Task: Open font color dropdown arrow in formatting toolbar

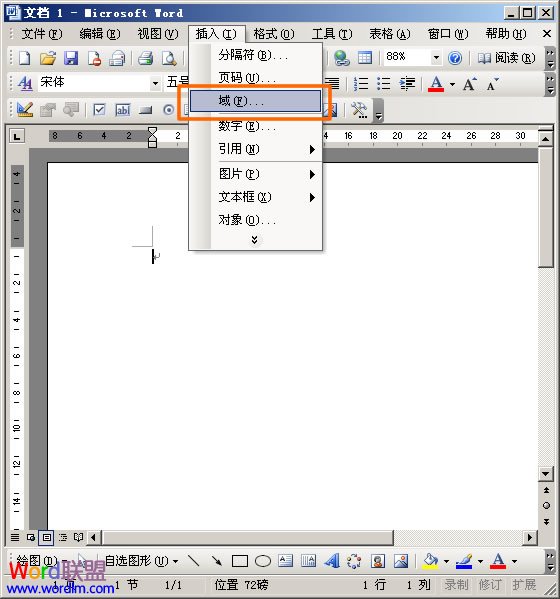Action: [452, 84]
